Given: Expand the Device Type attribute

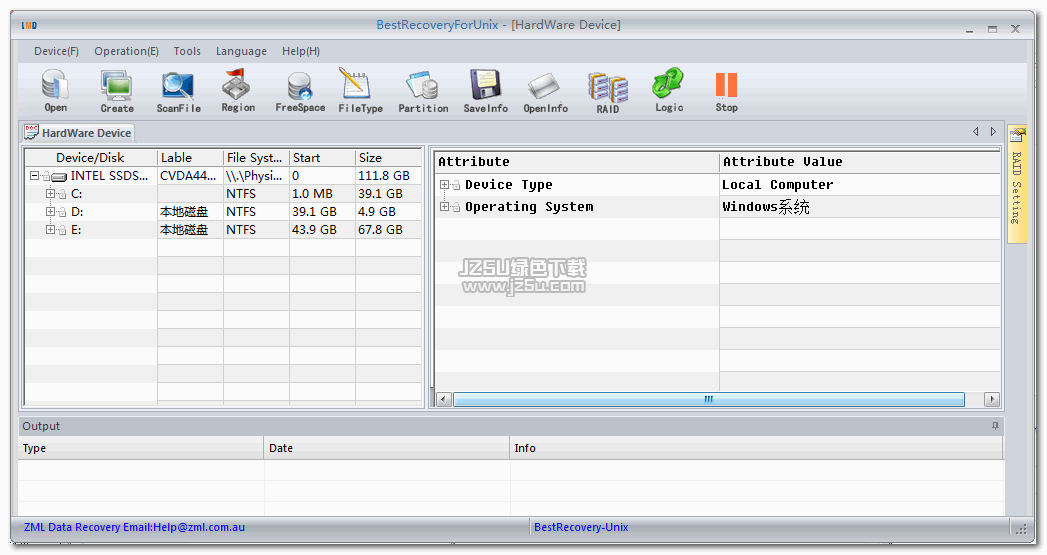Looking at the screenshot, I should click(444, 184).
